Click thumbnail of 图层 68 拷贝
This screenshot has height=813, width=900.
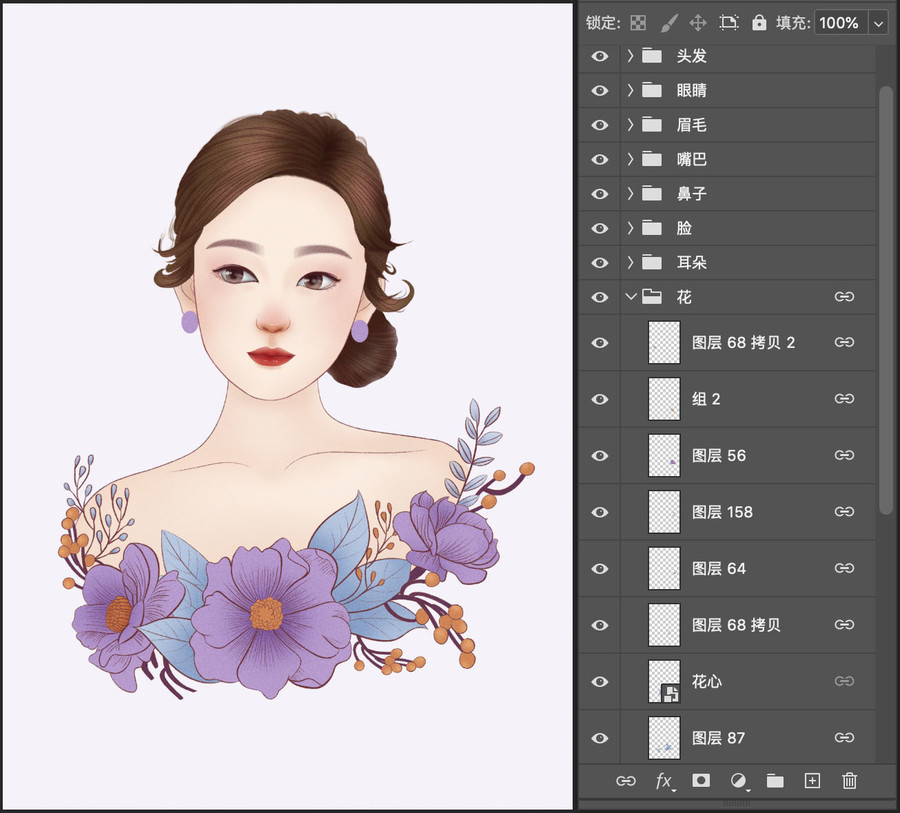click(x=664, y=625)
